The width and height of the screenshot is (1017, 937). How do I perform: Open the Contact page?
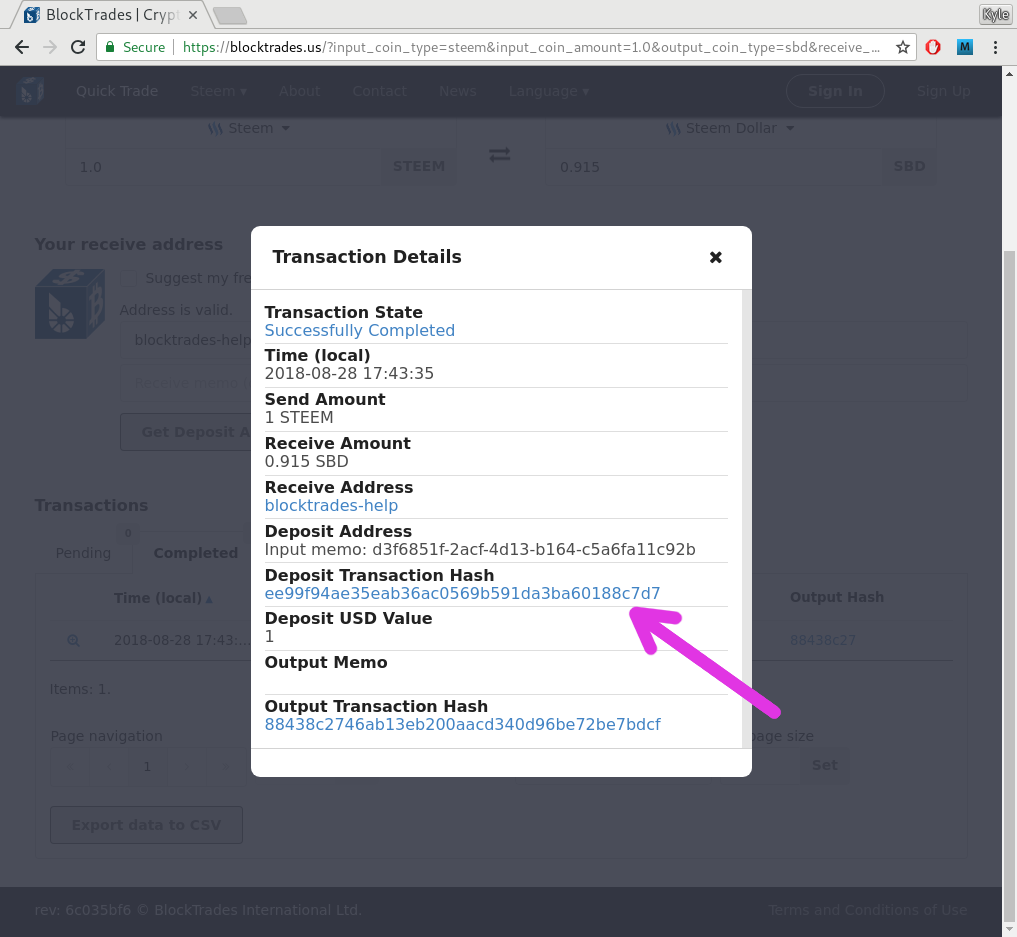coord(379,91)
